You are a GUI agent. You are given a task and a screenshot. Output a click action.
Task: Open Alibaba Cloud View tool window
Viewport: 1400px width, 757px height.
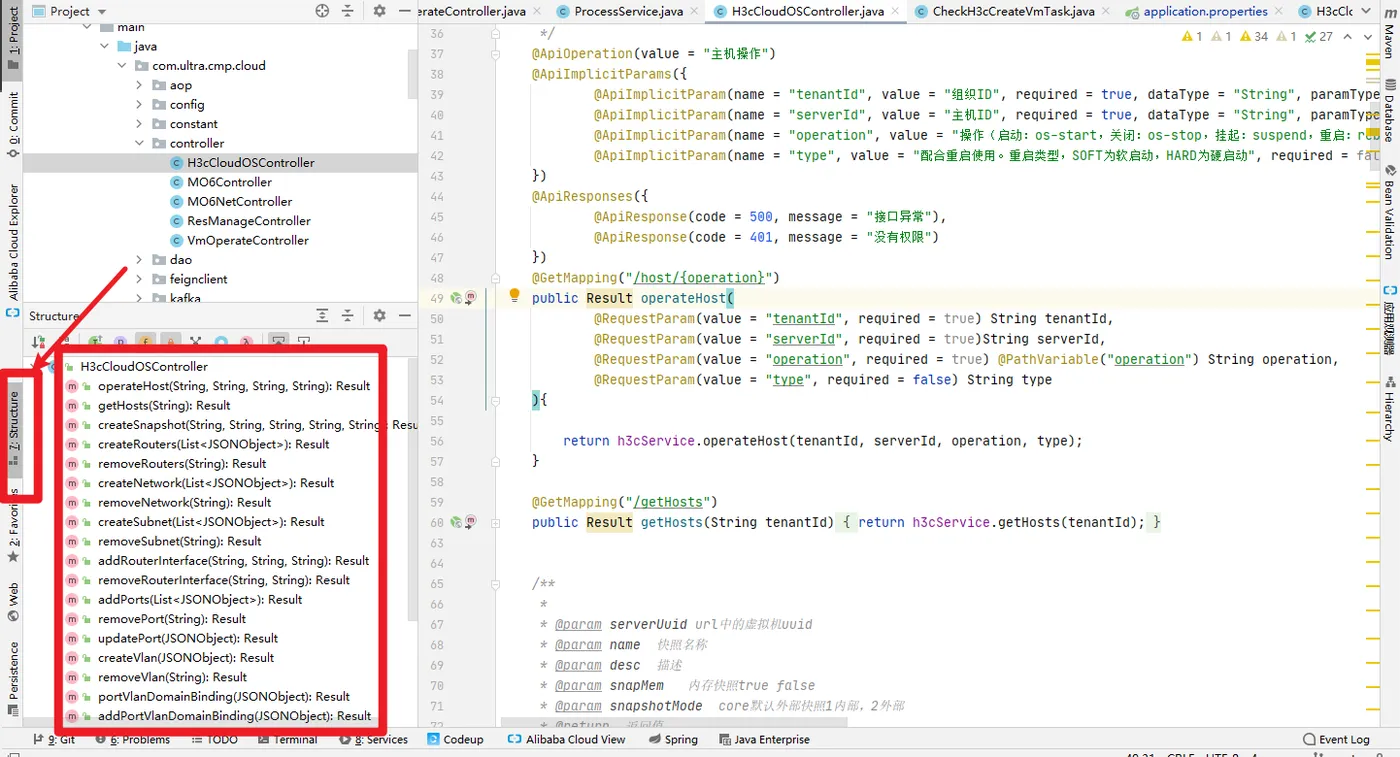pyautogui.click(x=567, y=740)
